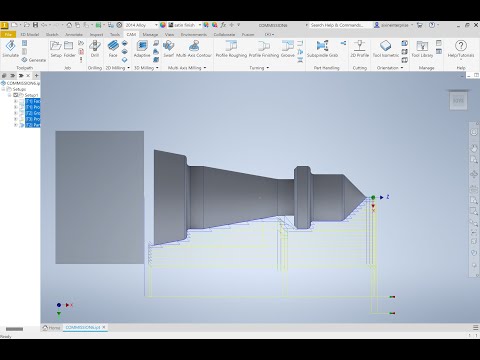Switch to the Tools ribbon tab

115,34
